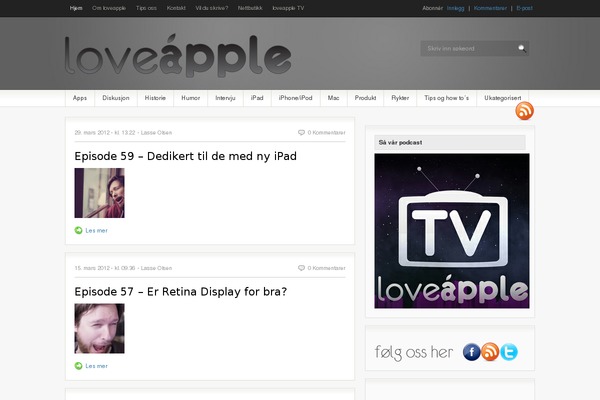This screenshot has height=400, width=600.
Task: Open the Episode 59 post title
Action: pos(186,156)
